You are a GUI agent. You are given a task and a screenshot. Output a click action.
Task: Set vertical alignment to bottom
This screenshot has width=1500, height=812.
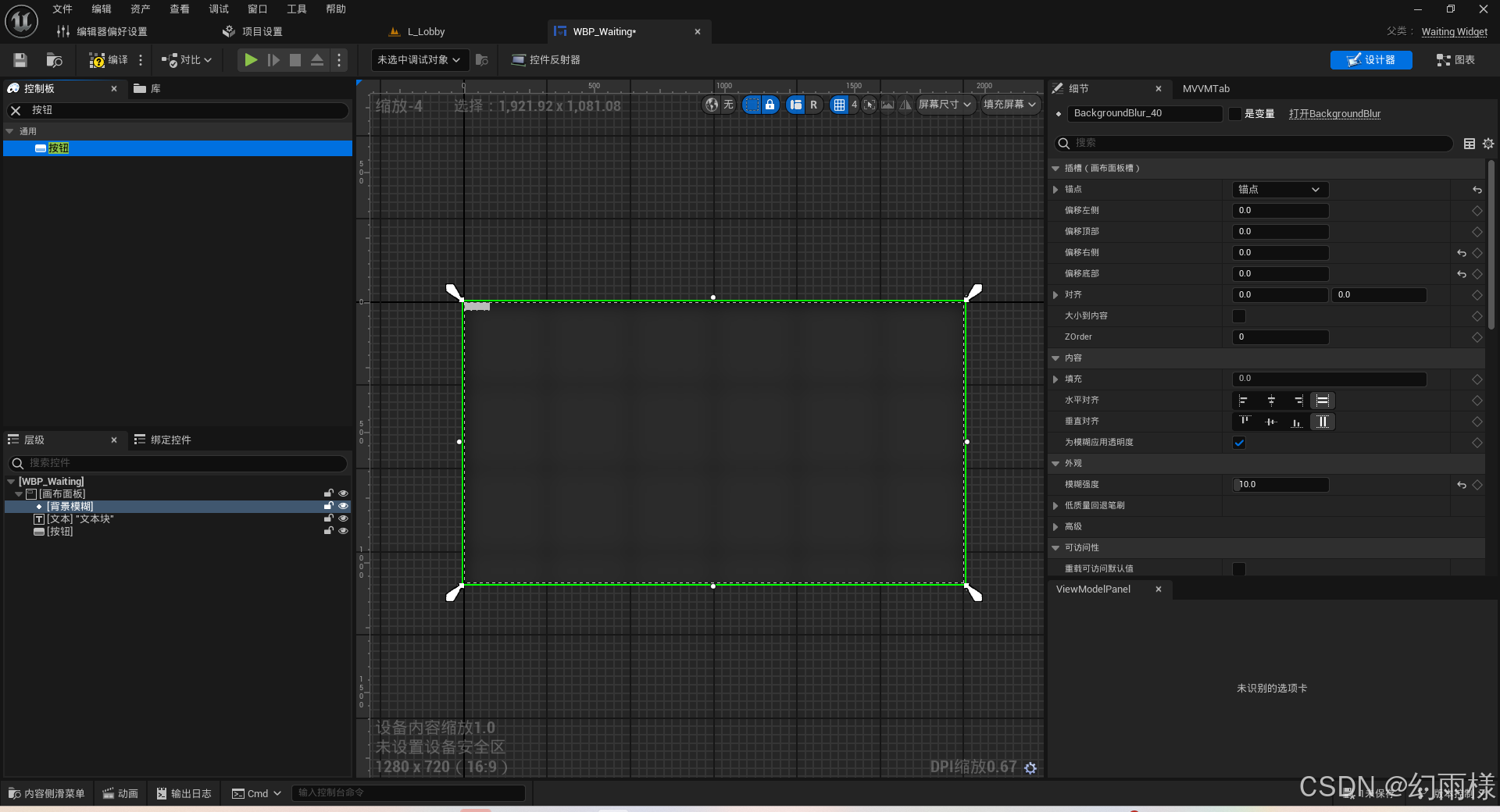pos(1297,422)
